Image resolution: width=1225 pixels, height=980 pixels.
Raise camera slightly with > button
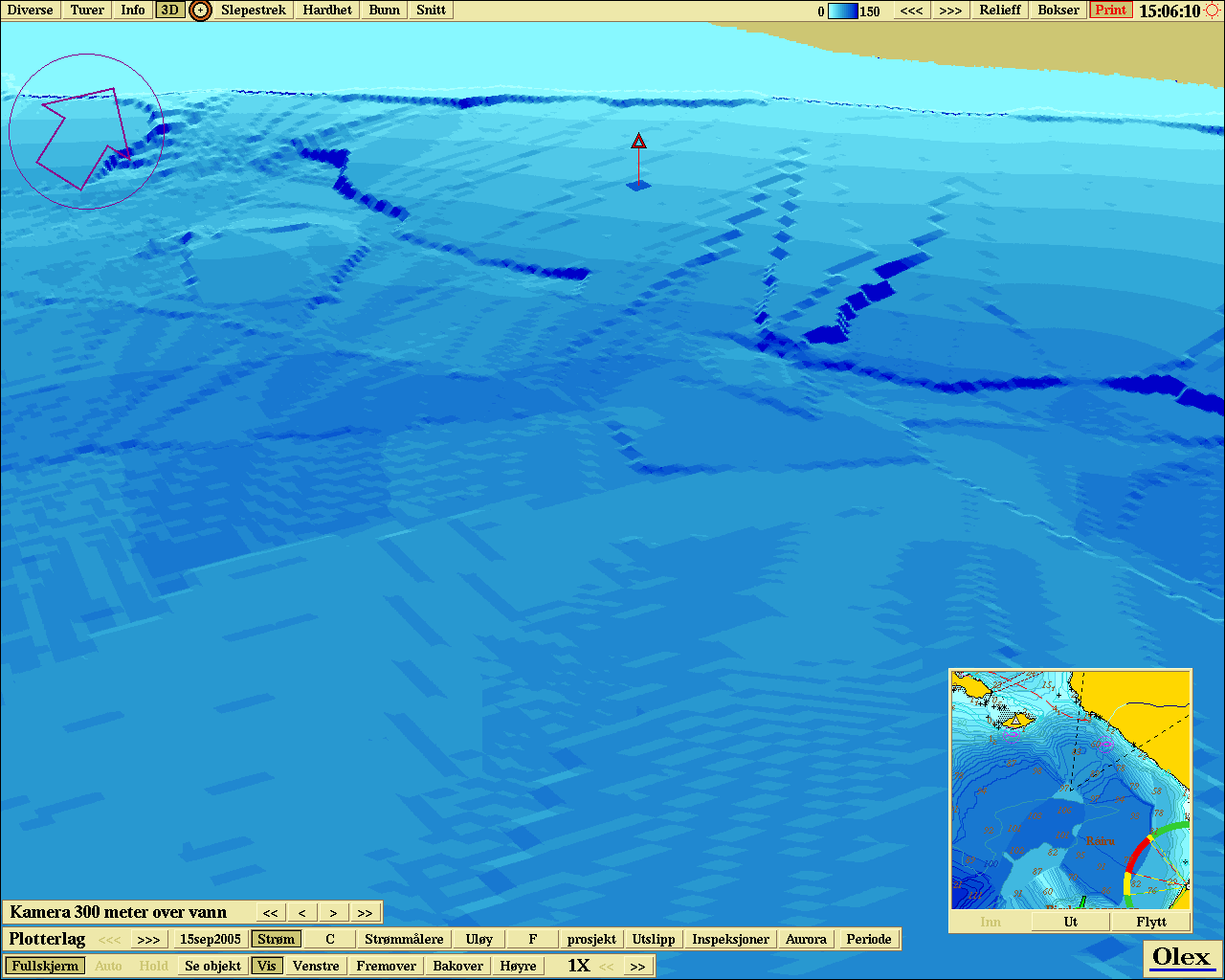(x=333, y=912)
